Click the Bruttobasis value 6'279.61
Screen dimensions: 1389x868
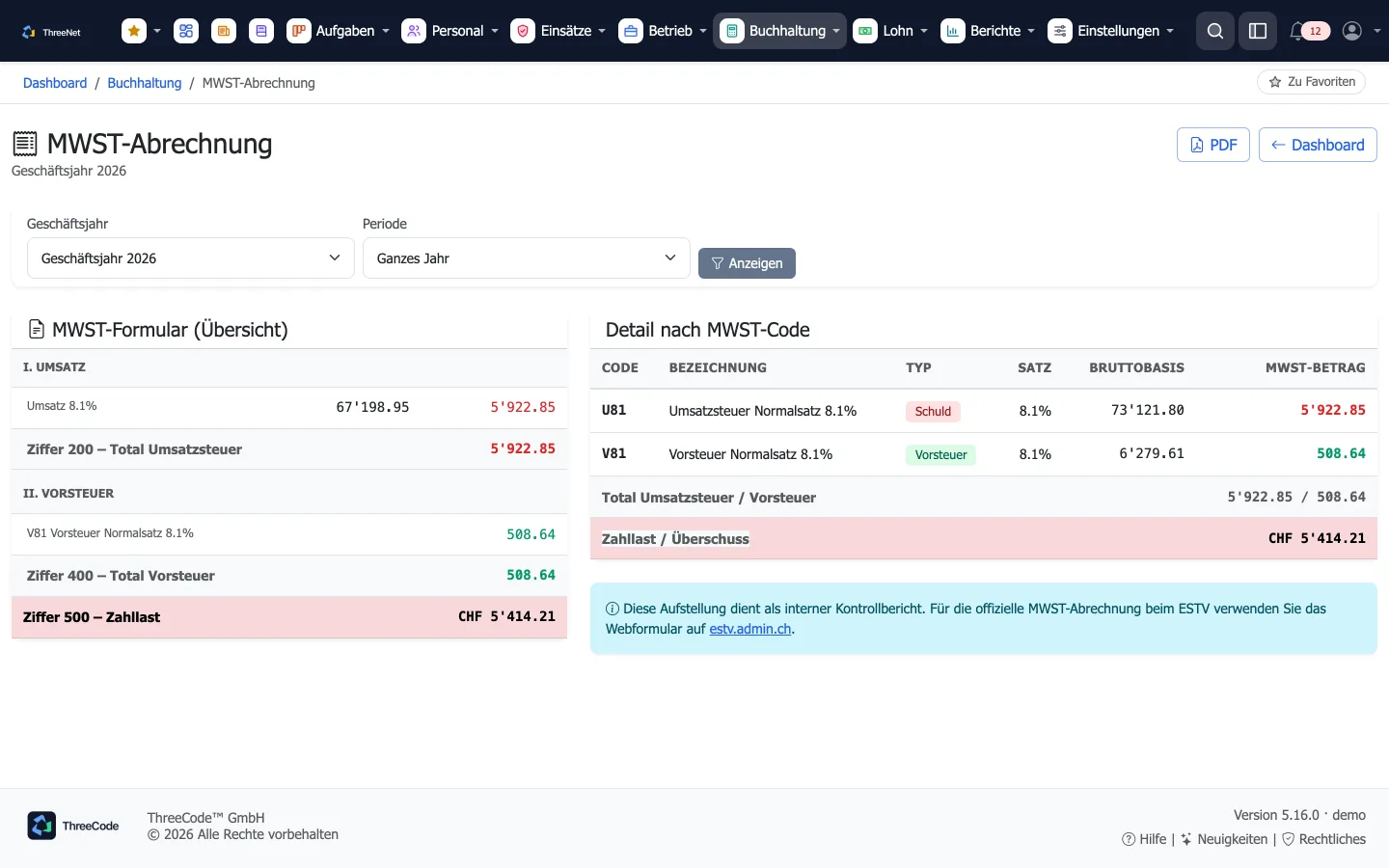click(1152, 453)
